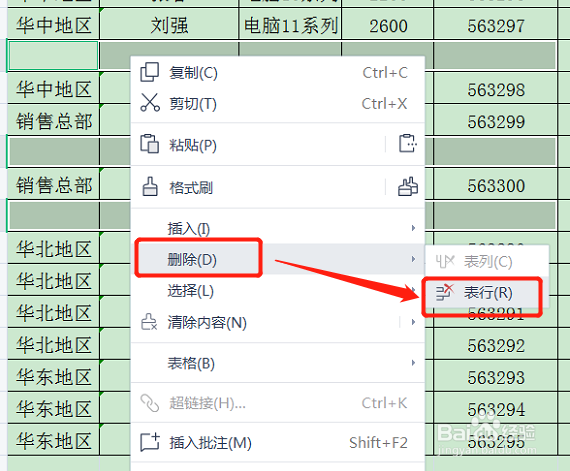570x471 pixels.
Task: Click the Insert Comment icon
Action: [150, 442]
